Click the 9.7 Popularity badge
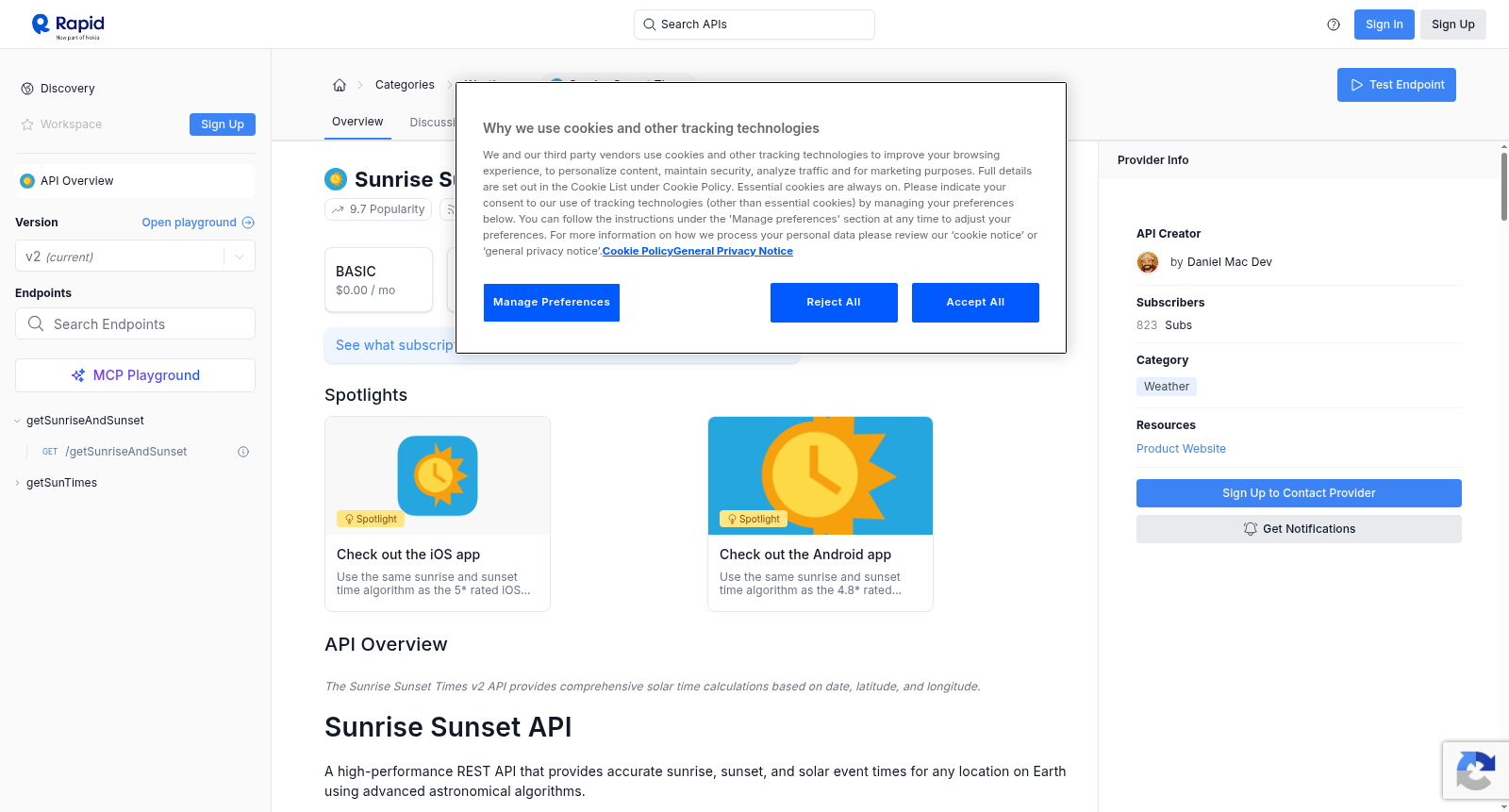The image size is (1509, 812). coord(378,209)
